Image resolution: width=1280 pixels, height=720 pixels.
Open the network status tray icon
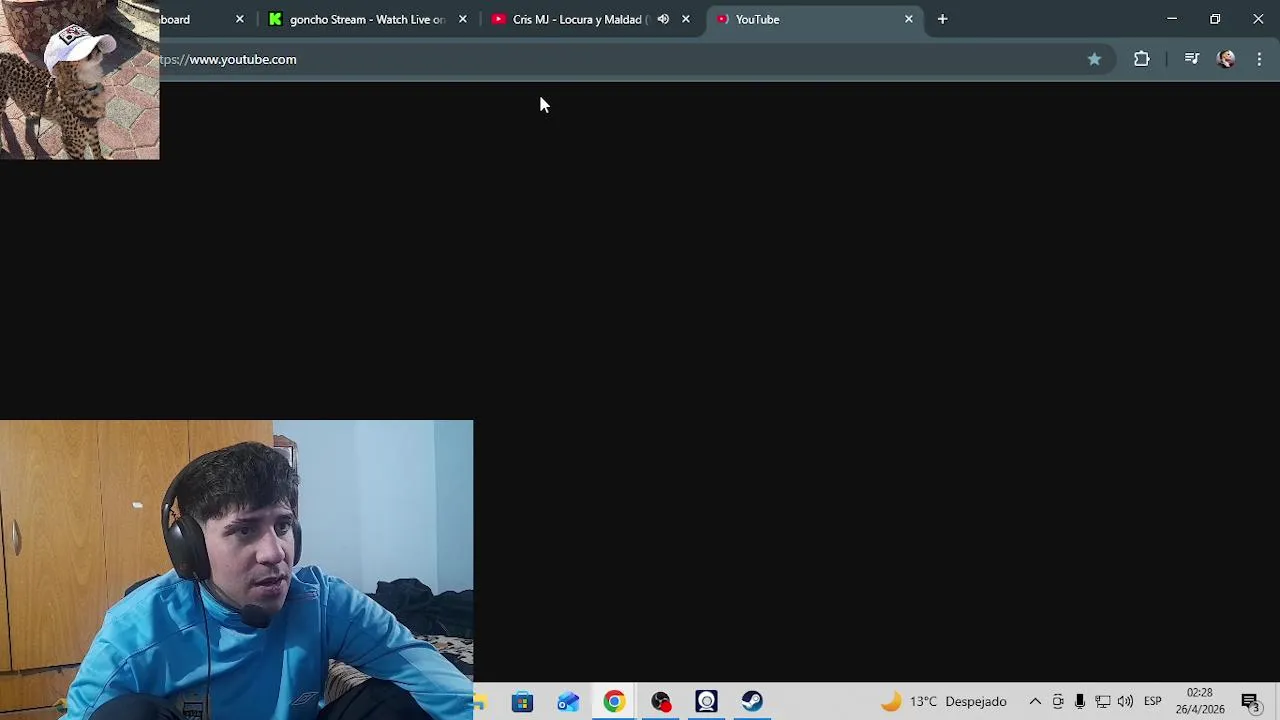coord(1102,702)
